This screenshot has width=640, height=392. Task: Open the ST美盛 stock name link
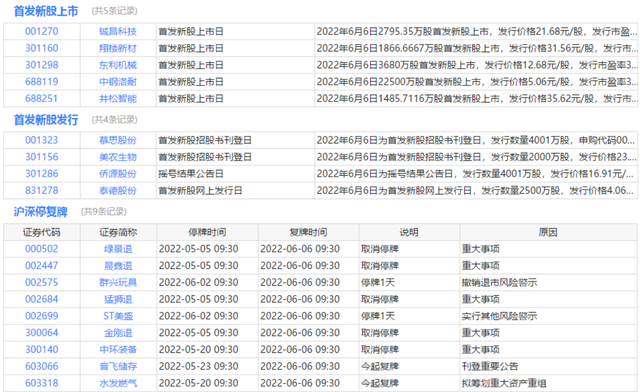[118, 316]
